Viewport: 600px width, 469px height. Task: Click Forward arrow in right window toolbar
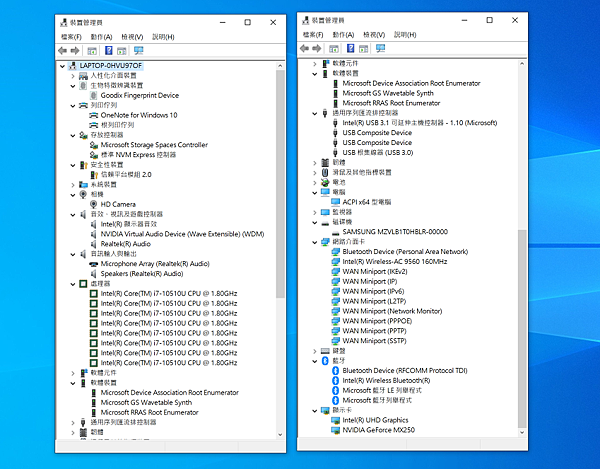tap(317, 48)
